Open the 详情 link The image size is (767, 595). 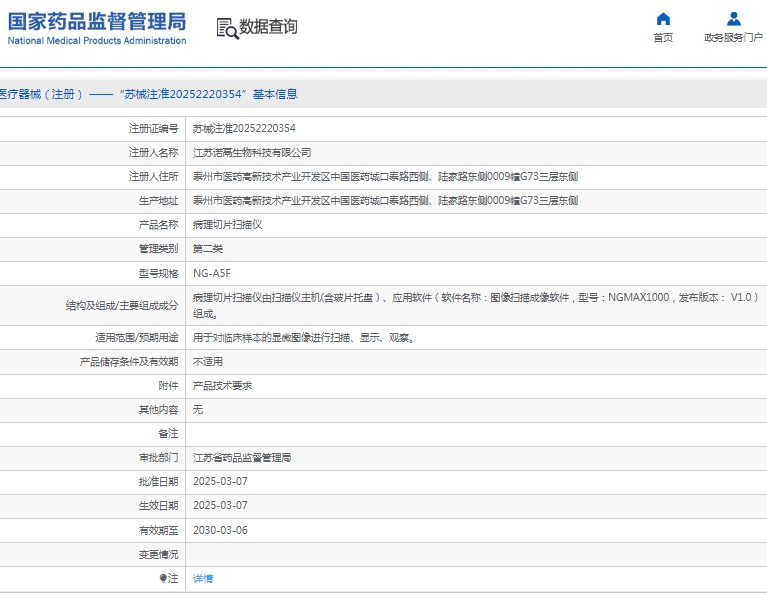pyautogui.click(x=203, y=579)
